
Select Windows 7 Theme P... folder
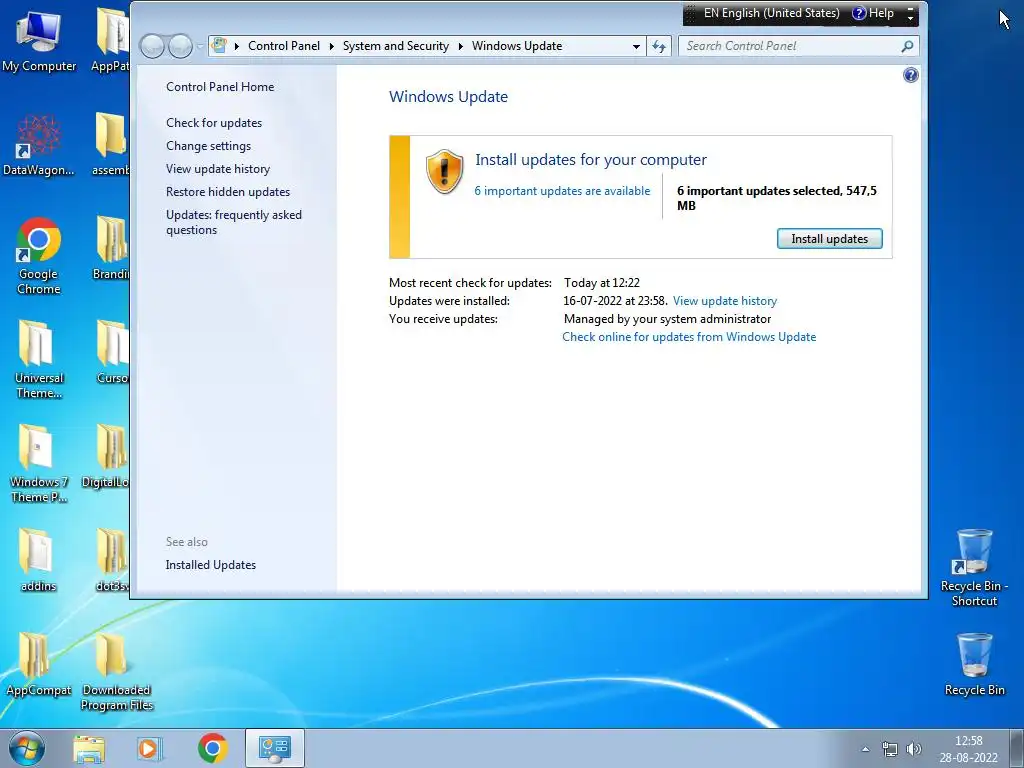coord(39,464)
